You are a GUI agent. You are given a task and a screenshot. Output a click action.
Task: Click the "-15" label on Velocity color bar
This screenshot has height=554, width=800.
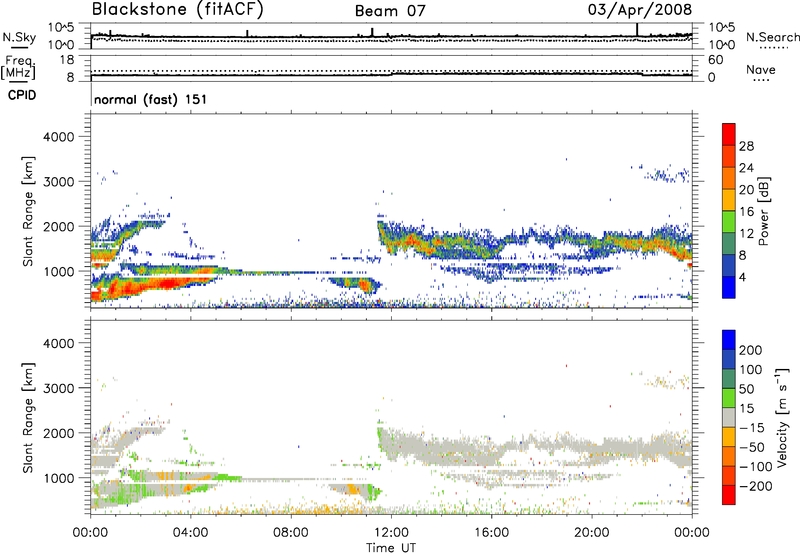tap(752, 427)
